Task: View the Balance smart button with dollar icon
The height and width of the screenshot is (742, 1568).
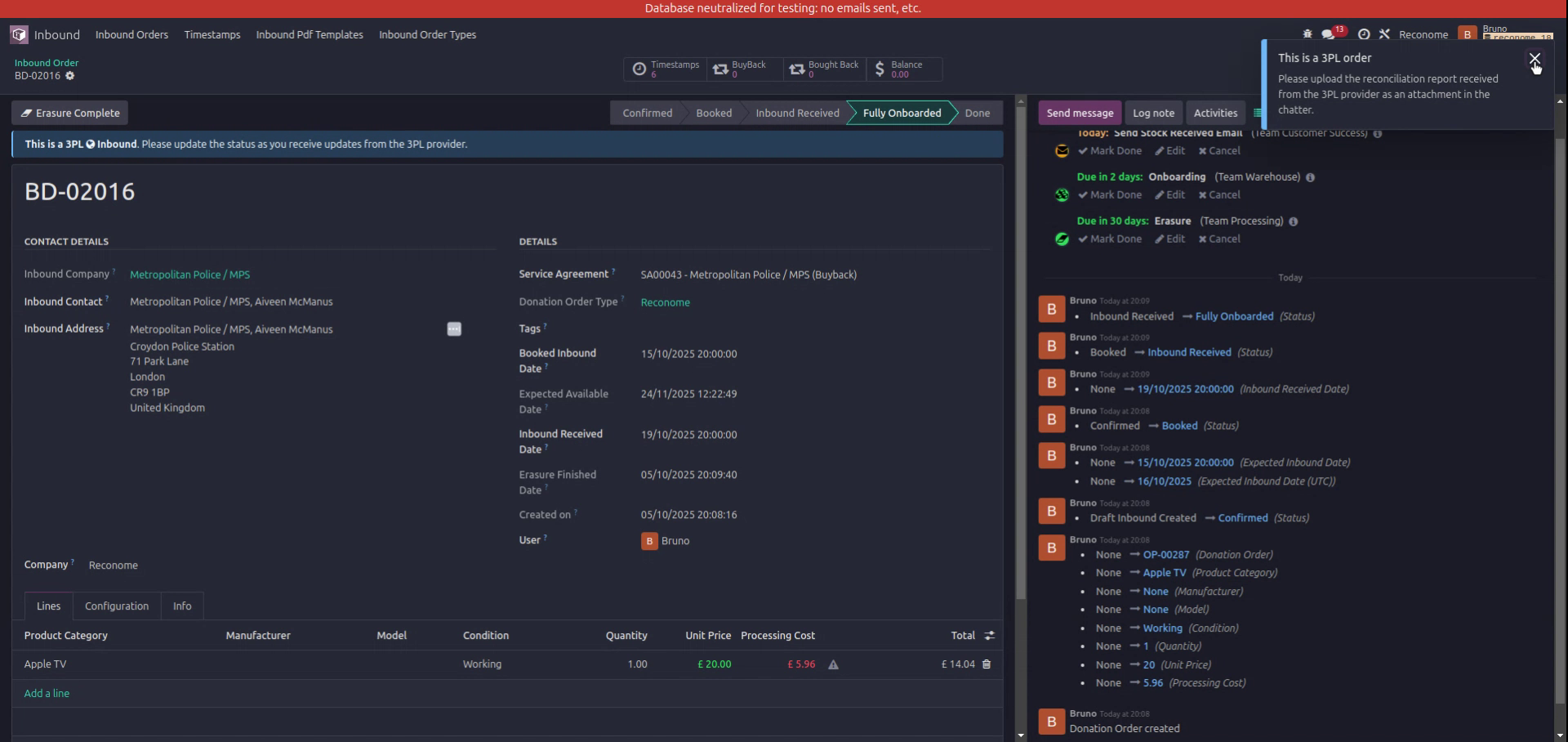Action: pyautogui.click(x=902, y=69)
